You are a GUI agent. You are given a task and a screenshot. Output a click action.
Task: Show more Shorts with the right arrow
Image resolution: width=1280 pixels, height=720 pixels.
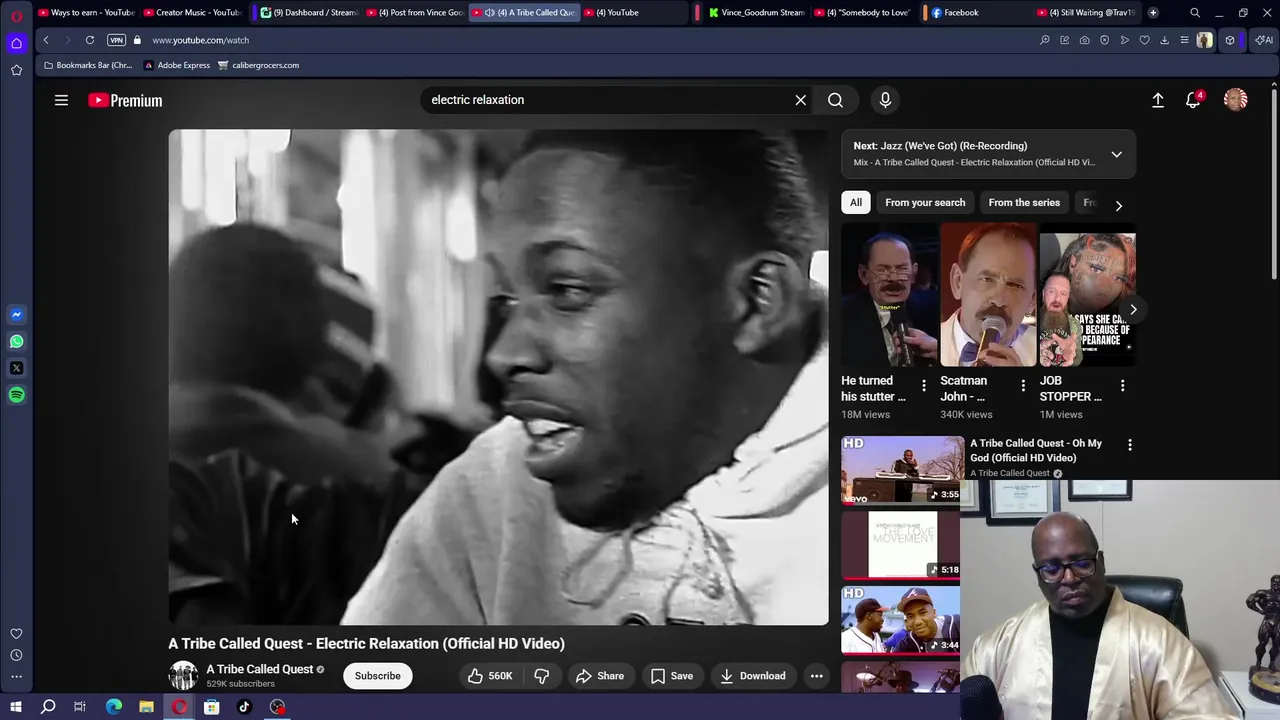[1133, 310]
